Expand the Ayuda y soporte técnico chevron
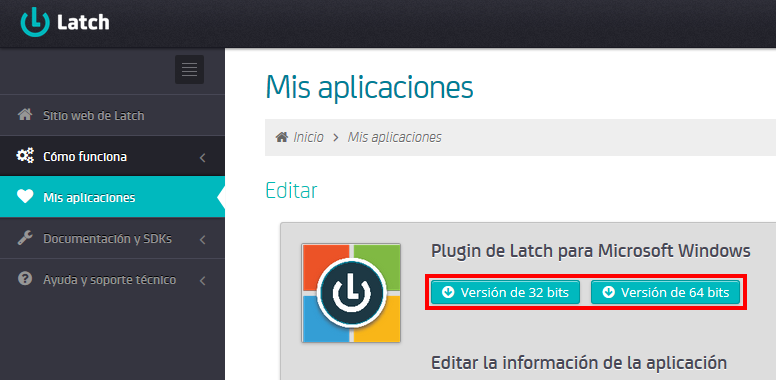 tap(202, 281)
